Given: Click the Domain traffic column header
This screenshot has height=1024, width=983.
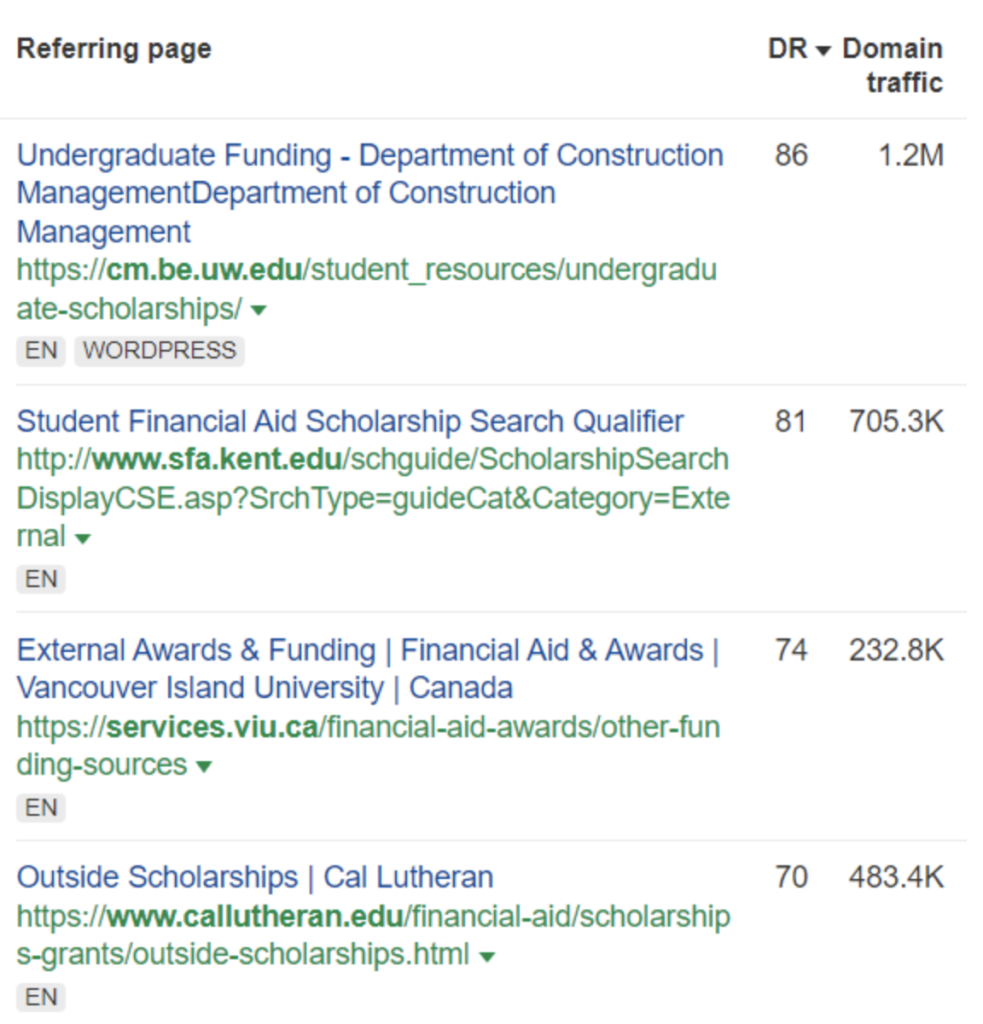Looking at the screenshot, I should coord(892,66).
